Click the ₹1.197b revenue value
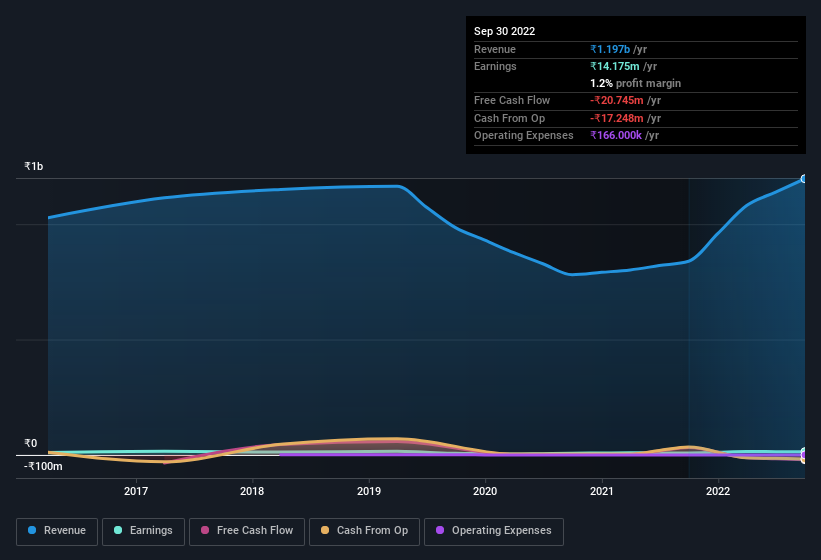821x560 pixels. tap(610, 49)
